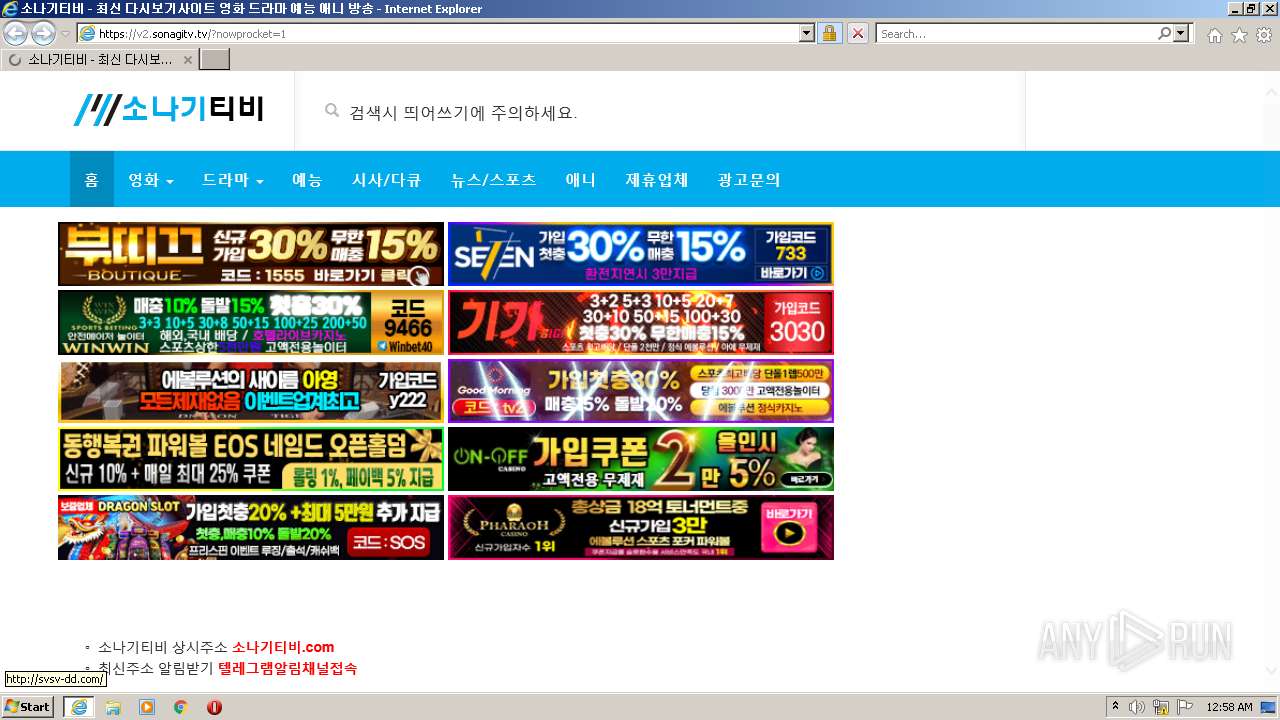Open the red Opera-style taskbar icon
The image size is (1280, 720).
[x=214, y=707]
